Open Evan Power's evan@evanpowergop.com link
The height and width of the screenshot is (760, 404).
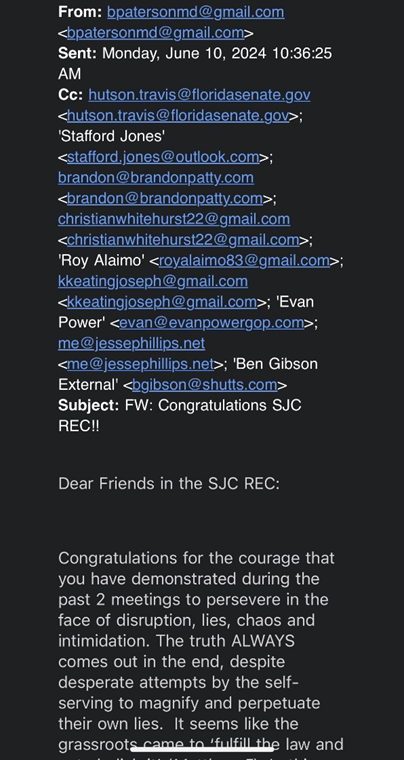pos(212,323)
